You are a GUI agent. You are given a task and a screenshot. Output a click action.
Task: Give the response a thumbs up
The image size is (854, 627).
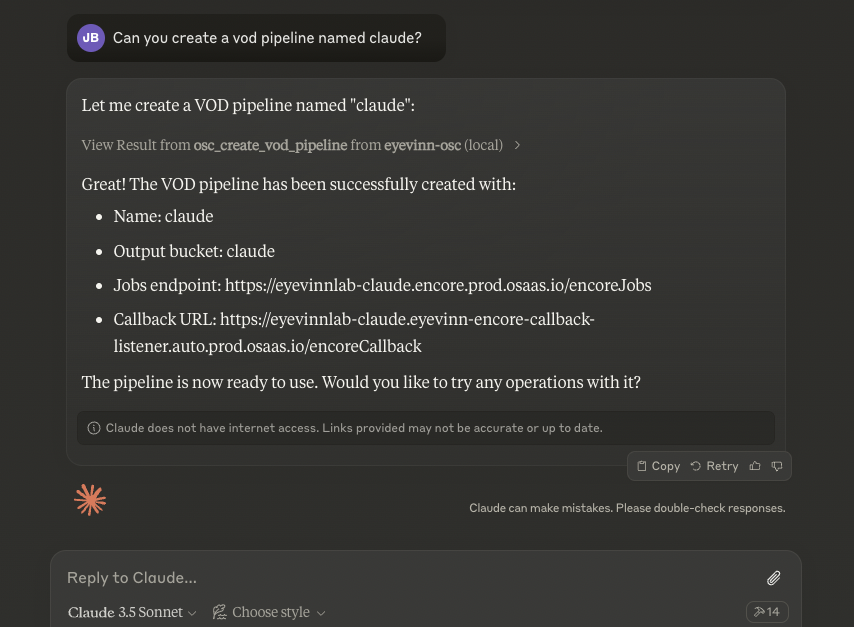tap(755, 465)
